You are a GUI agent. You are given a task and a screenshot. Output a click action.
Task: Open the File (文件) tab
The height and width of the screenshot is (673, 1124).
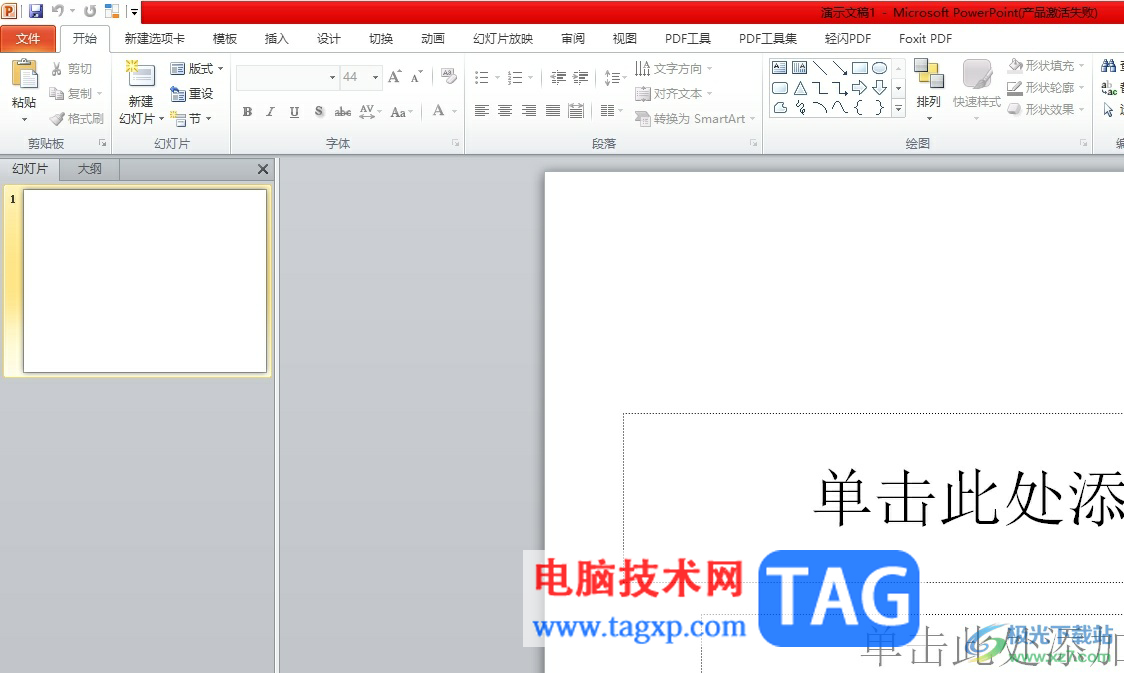click(28, 39)
